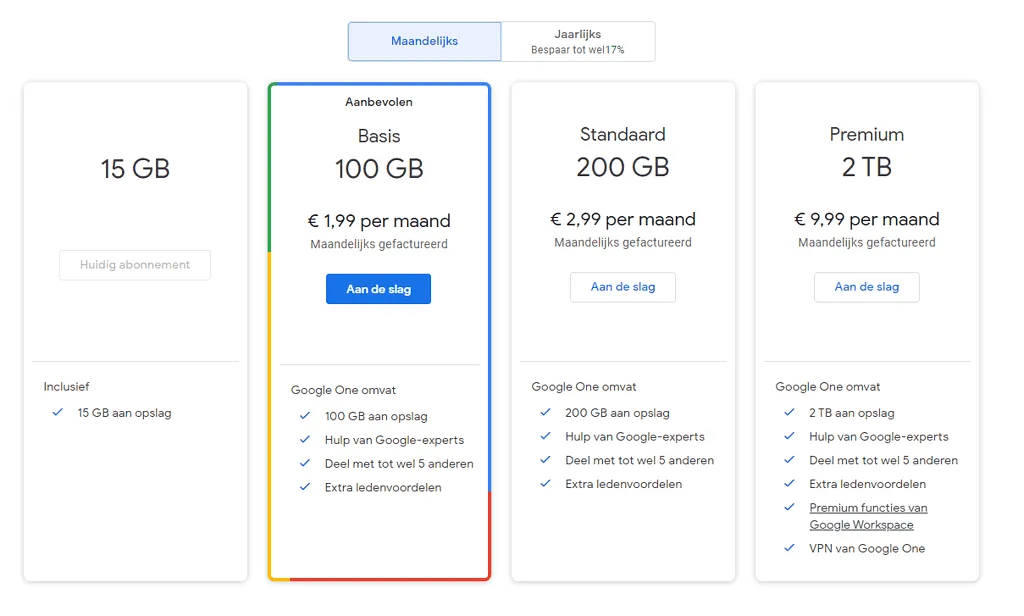This screenshot has width=1024, height=616.
Task: Click Basis checkmark for Hulp van Google-experts
Action: [305, 440]
